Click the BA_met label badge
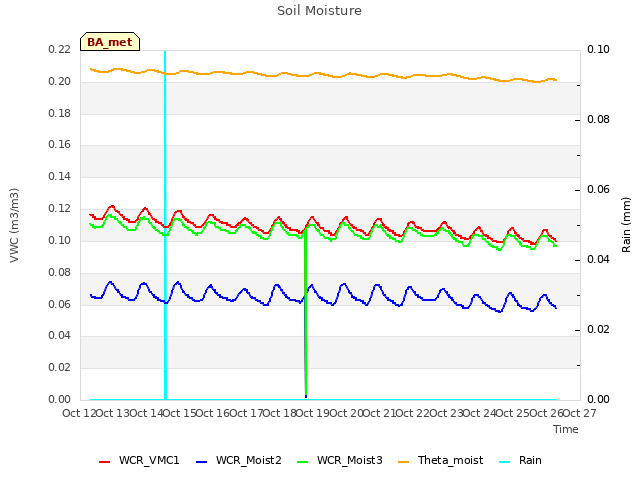The width and height of the screenshot is (640, 480). pyautogui.click(x=110, y=42)
